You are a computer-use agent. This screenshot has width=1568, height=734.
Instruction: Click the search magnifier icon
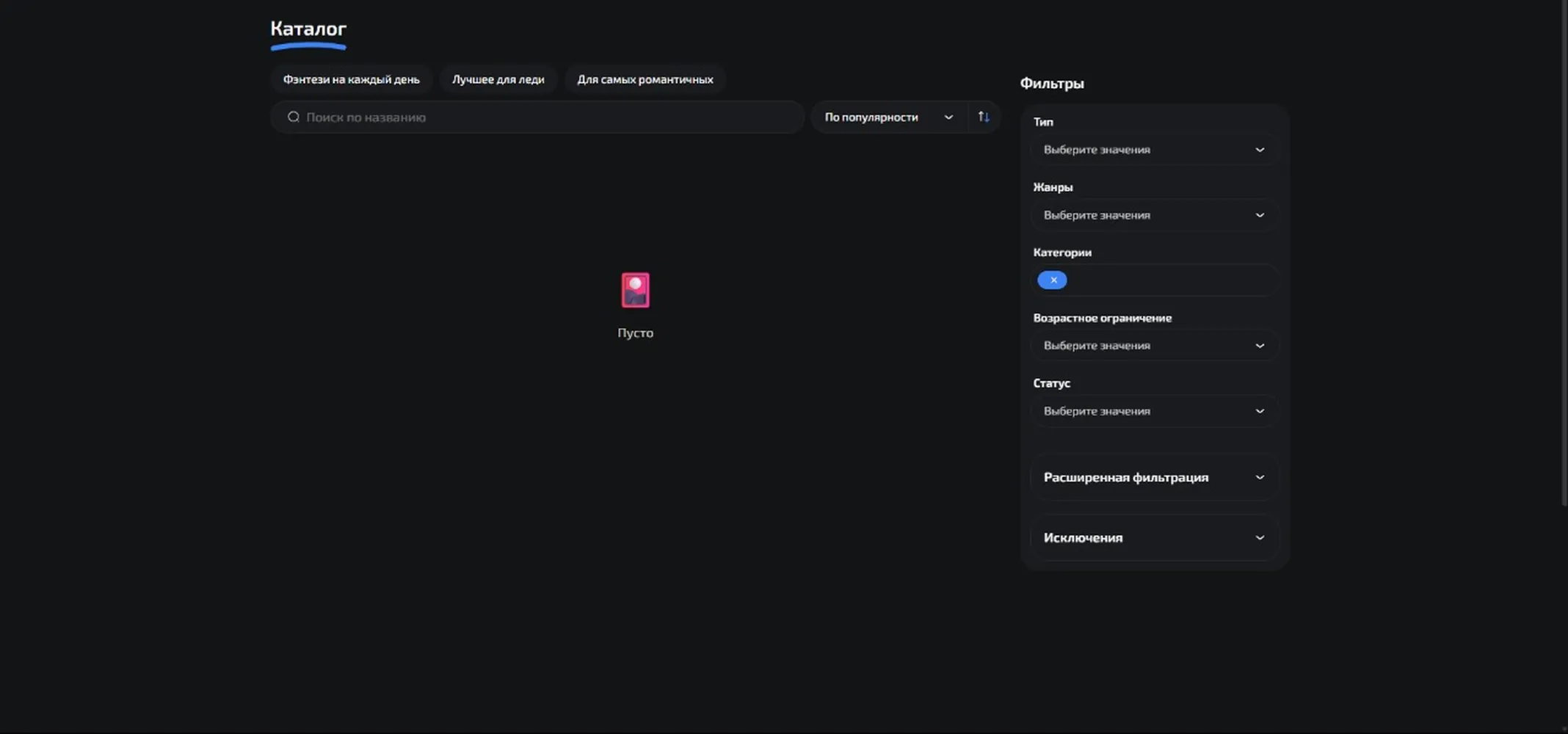pos(294,117)
